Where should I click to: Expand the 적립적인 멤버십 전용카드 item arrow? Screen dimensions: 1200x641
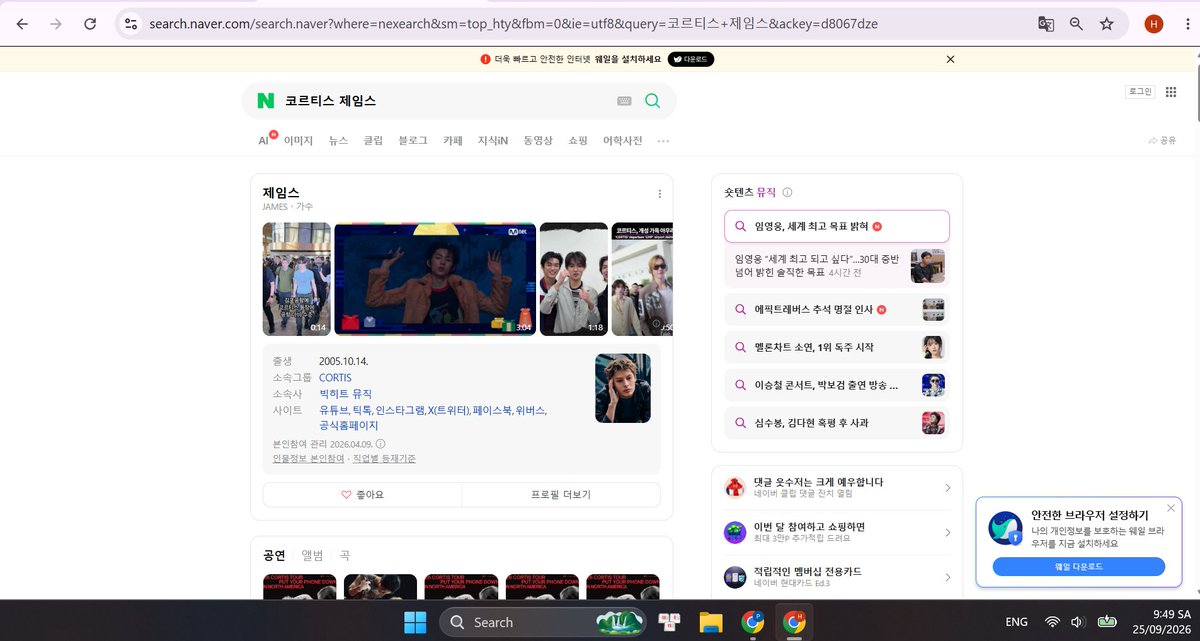(947, 577)
